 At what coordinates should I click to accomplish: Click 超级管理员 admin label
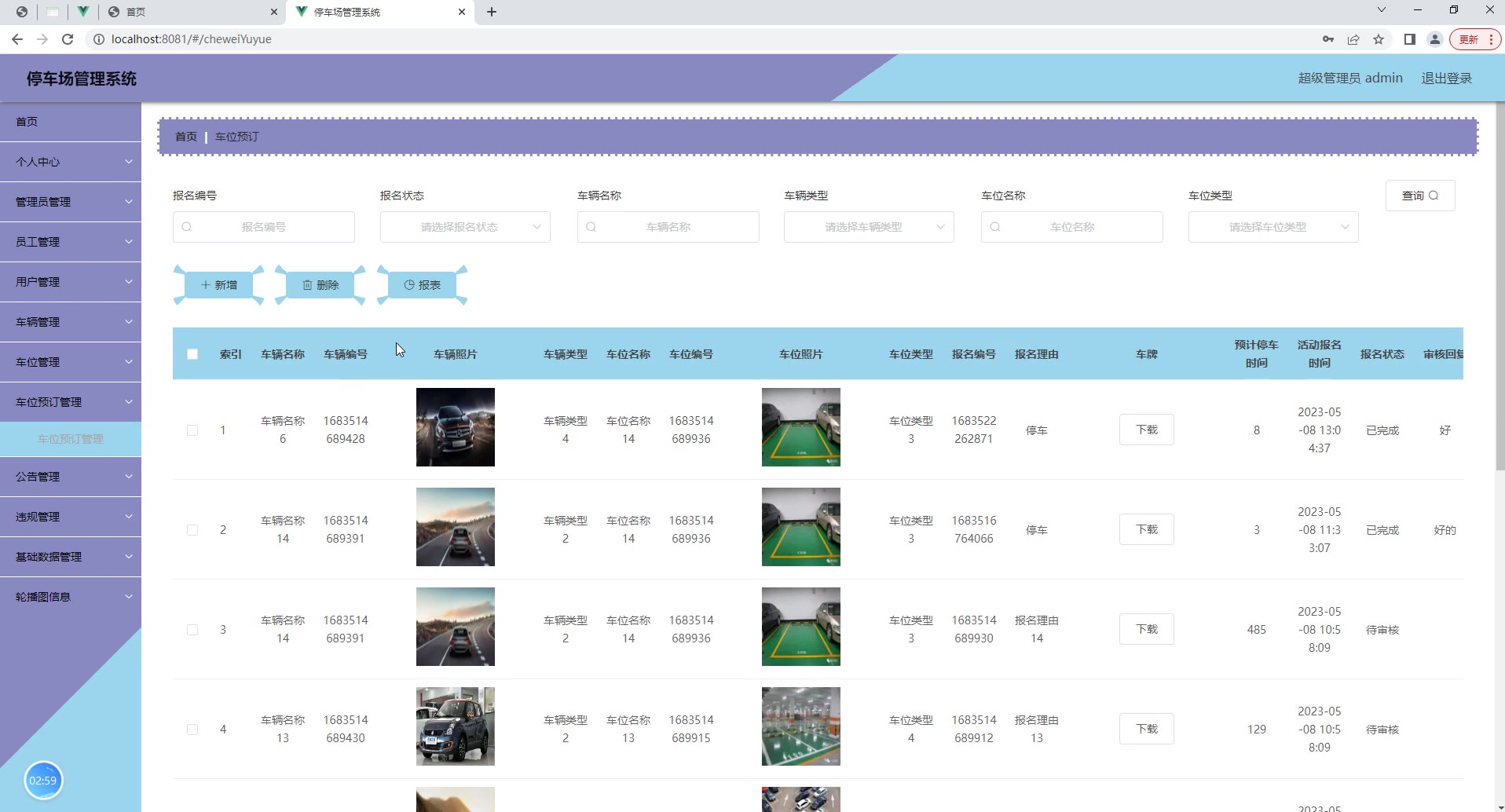point(1350,79)
